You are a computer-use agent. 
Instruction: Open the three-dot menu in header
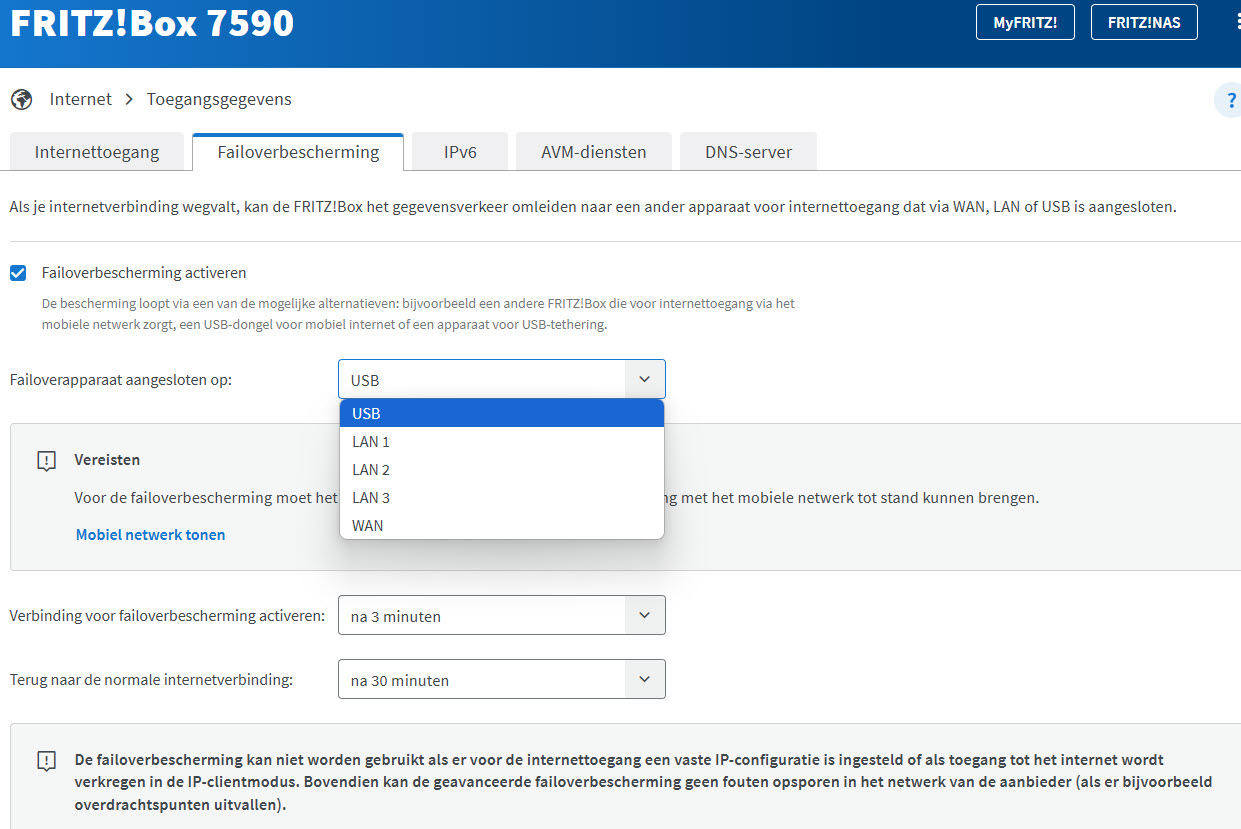[1236, 22]
